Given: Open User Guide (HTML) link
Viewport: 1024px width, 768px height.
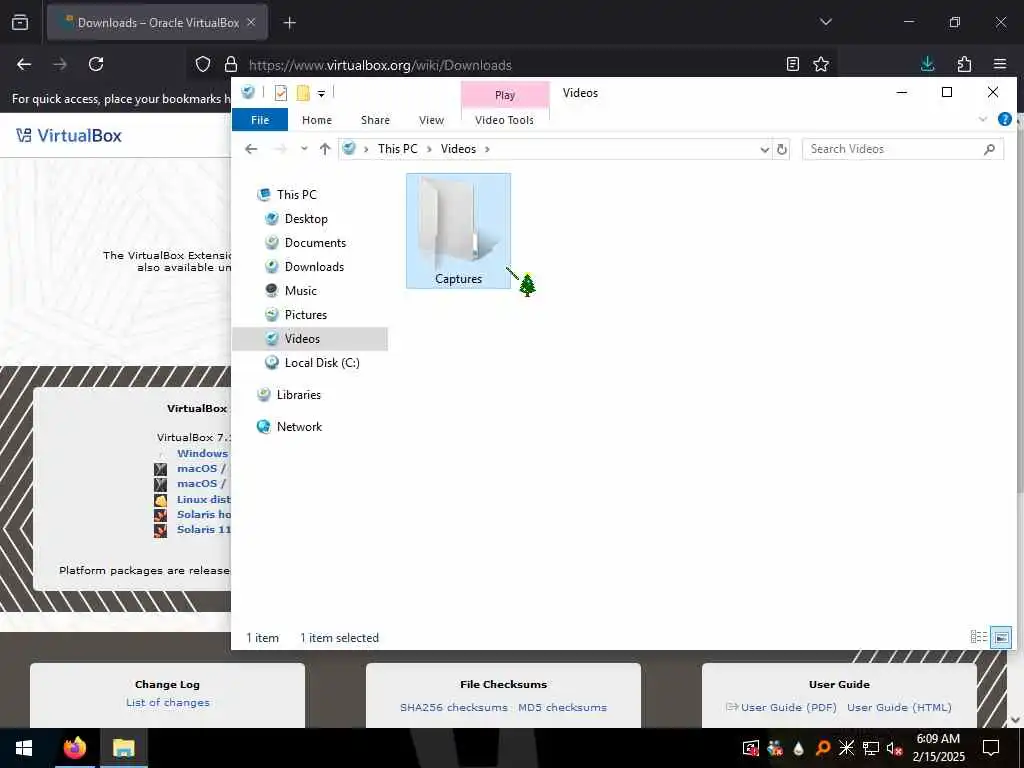Looking at the screenshot, I should pos(899,707).
